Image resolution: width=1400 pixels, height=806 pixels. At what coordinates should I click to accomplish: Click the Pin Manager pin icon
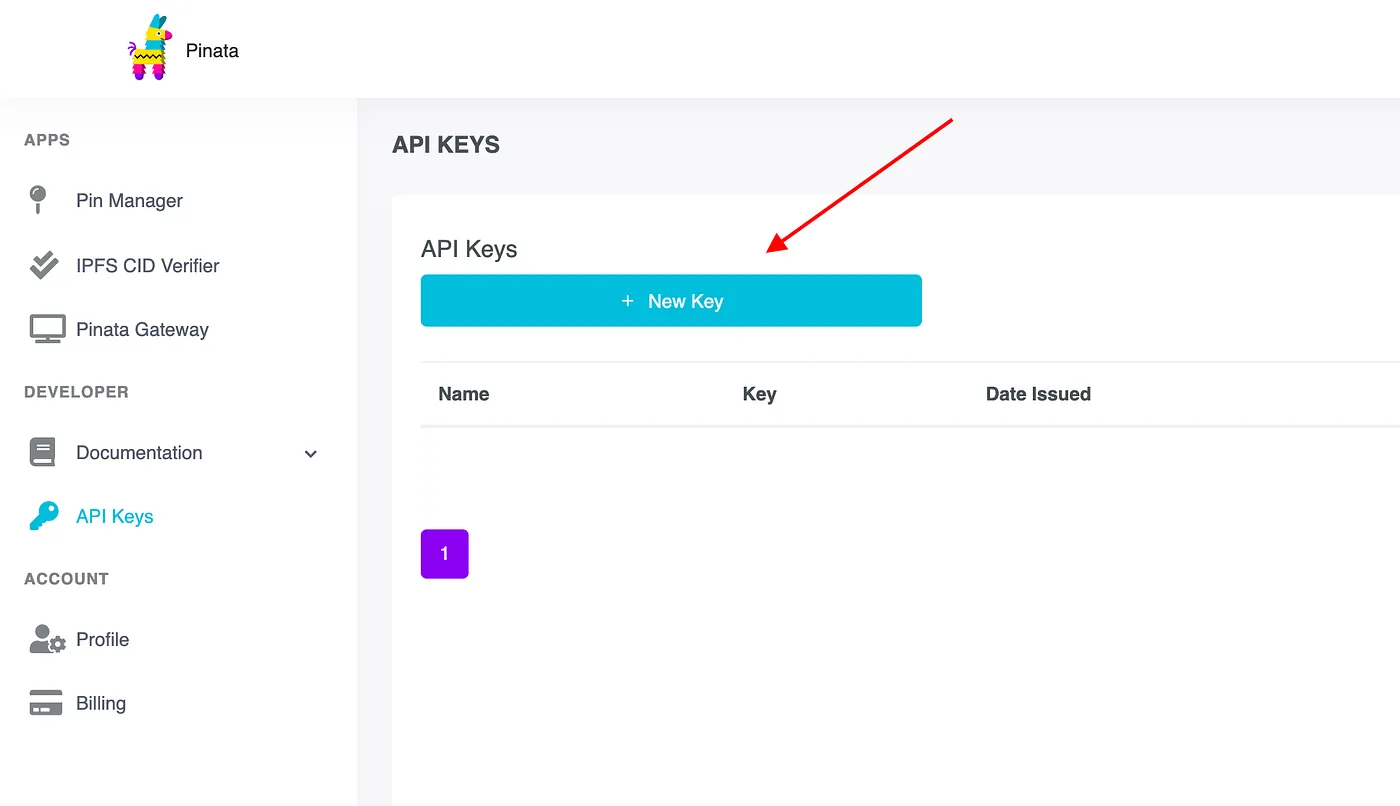(39, 199)
